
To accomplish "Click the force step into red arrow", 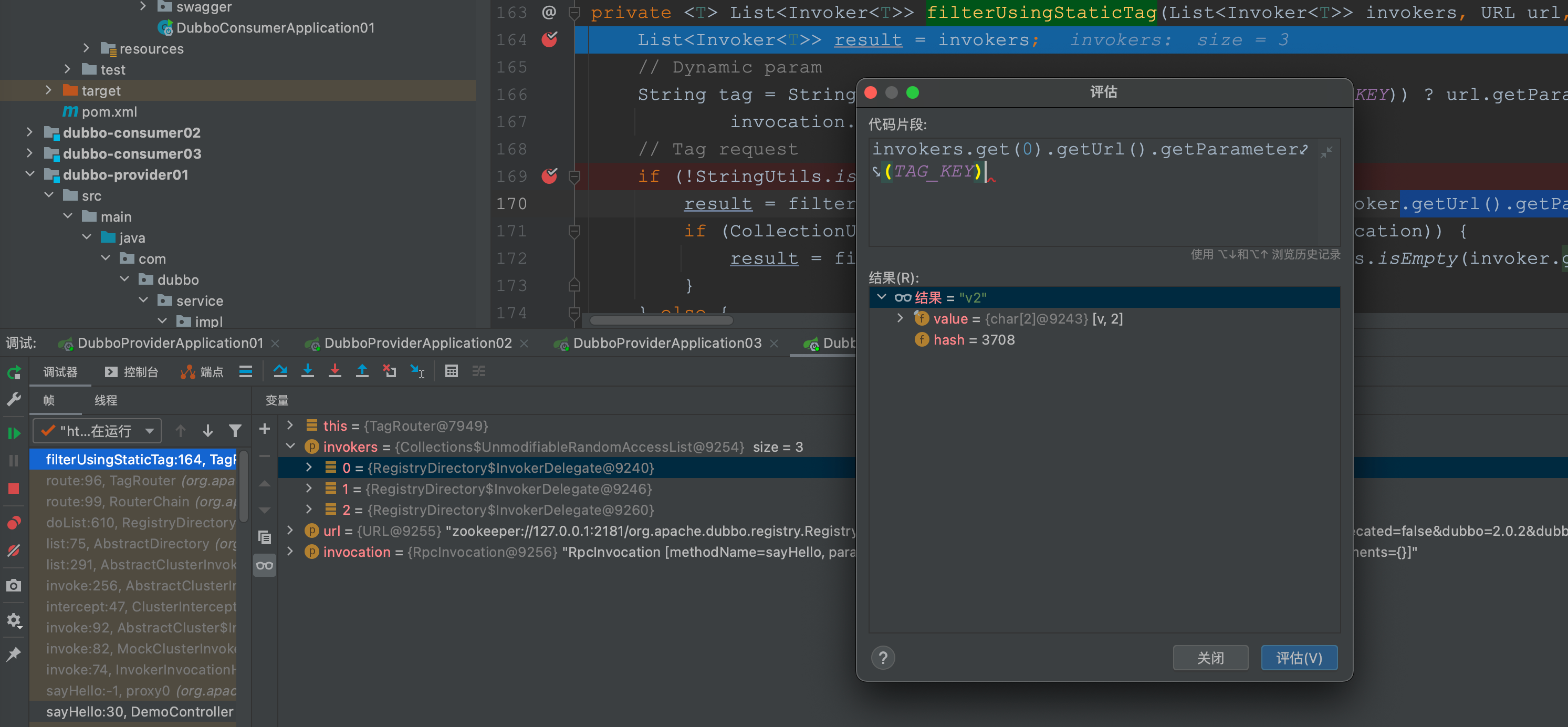I will pos(335,371).
